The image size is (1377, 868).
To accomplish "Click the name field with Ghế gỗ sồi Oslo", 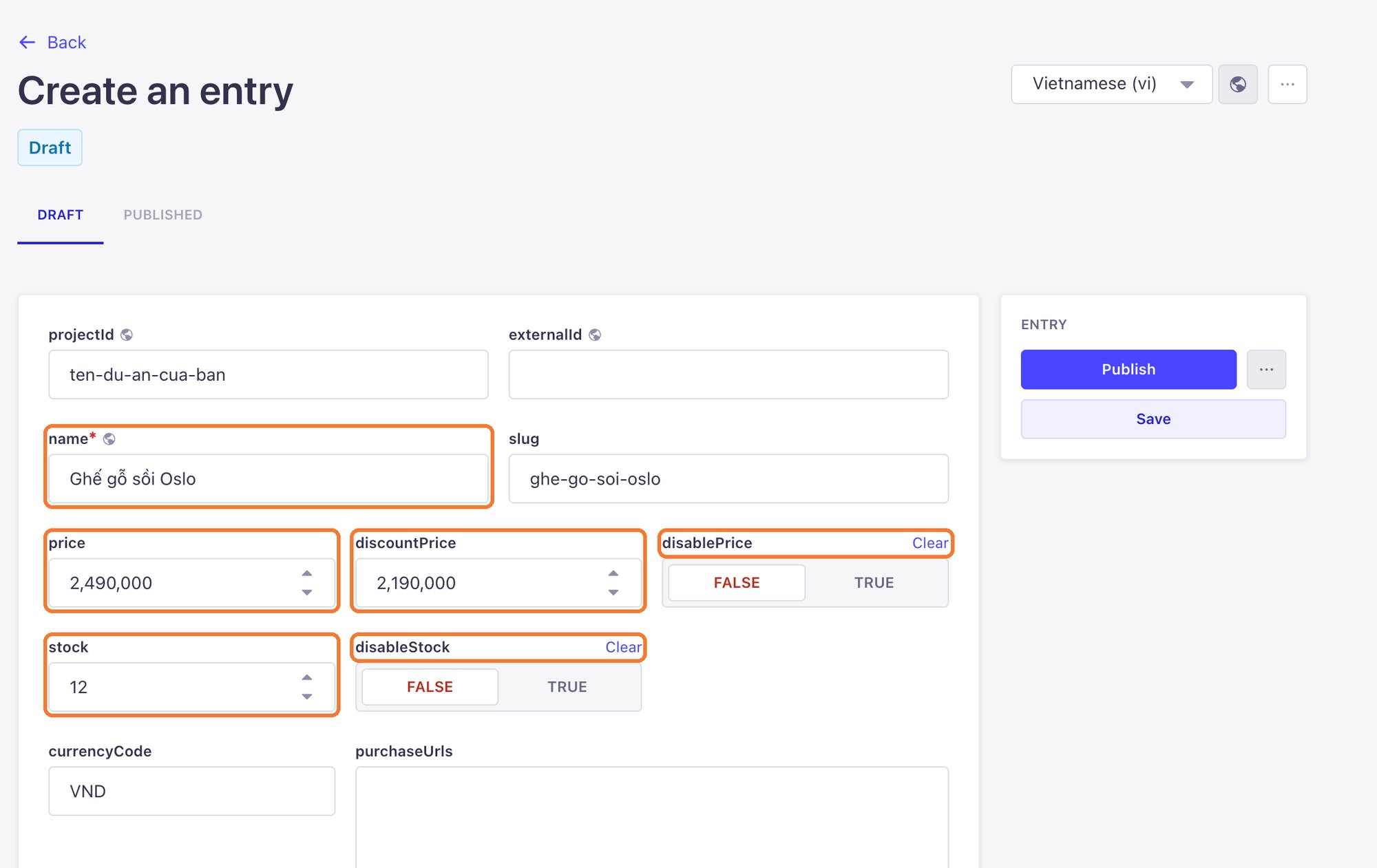I will click(269, 478).
